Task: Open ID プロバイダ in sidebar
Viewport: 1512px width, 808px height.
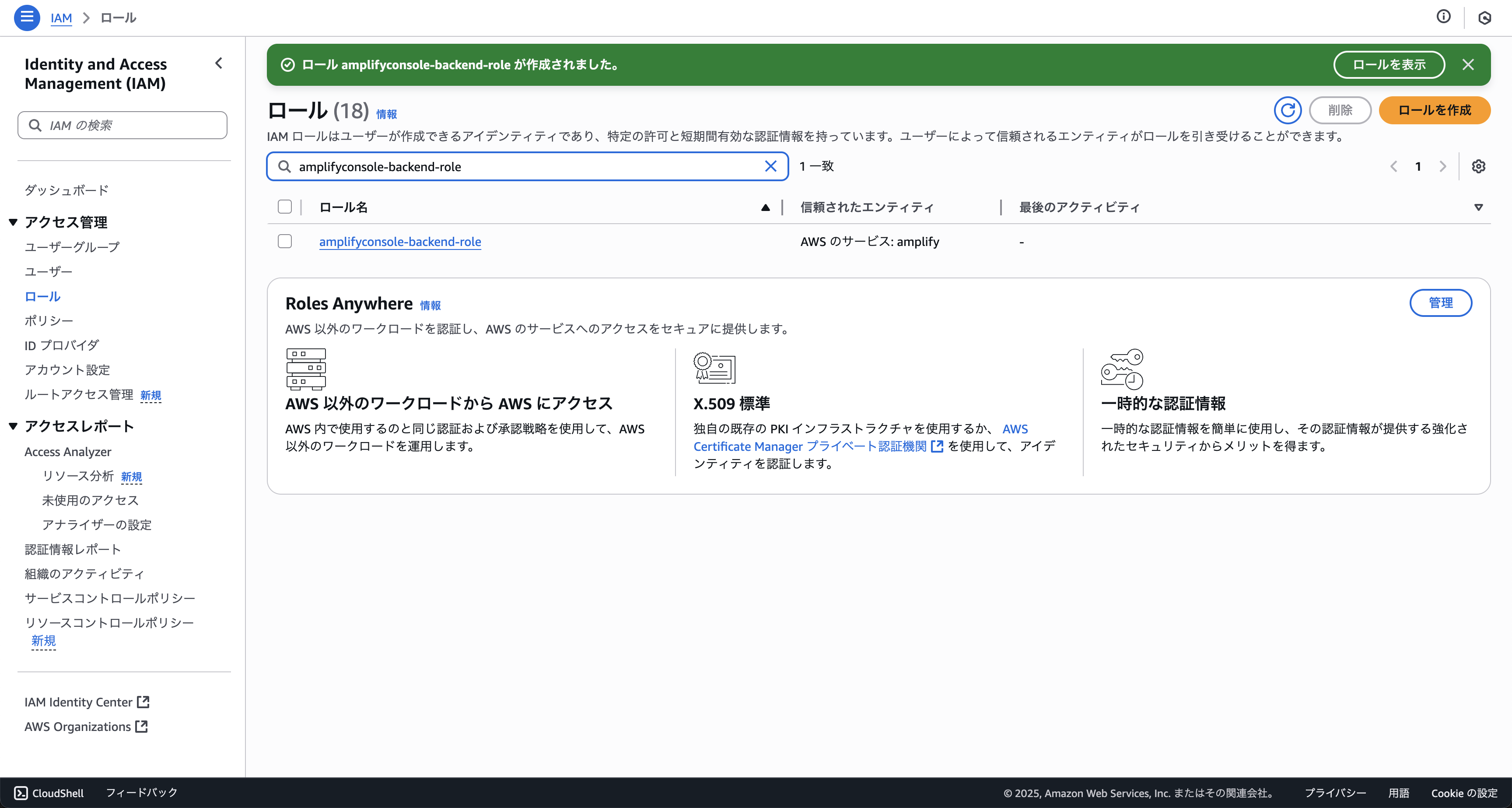Action: (x=62, y=345)
